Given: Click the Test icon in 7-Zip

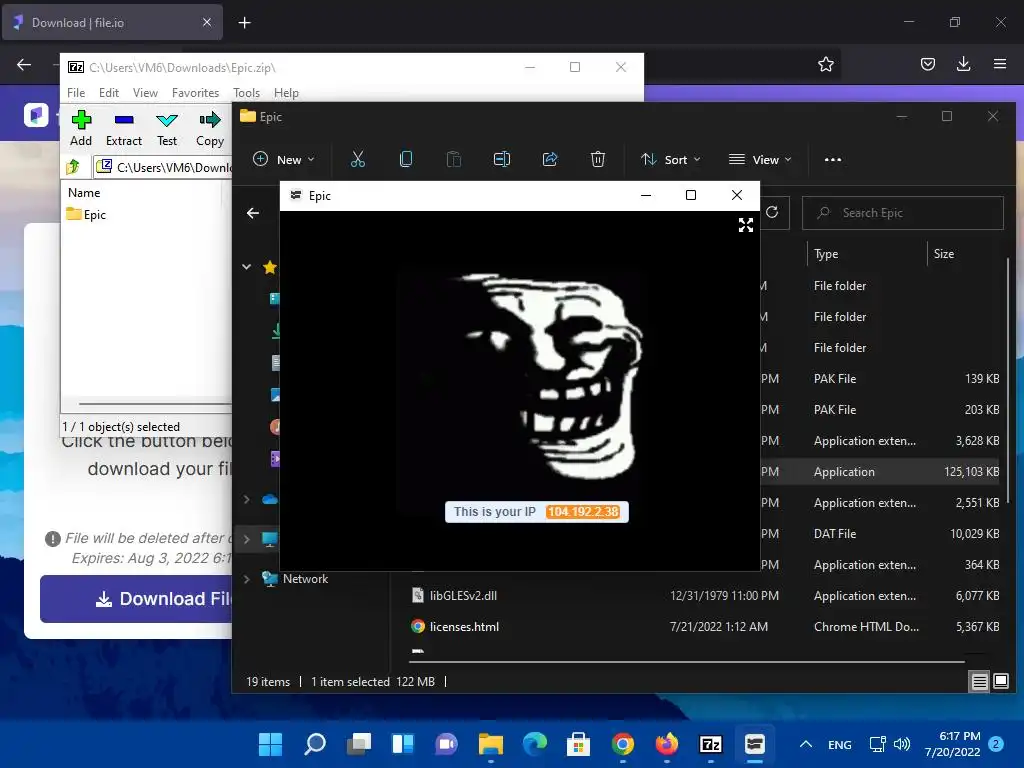Looking at the screenshot, I should coord(167,129).
